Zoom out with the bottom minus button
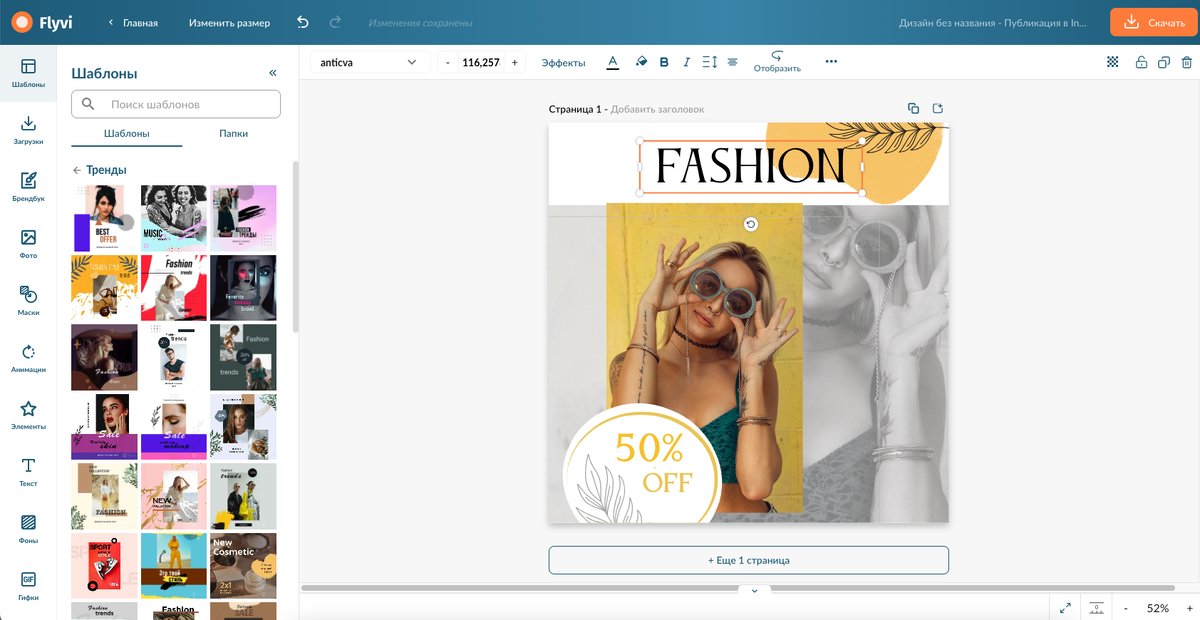This screenshot has height=620, width=1200. click(1126, 608)
